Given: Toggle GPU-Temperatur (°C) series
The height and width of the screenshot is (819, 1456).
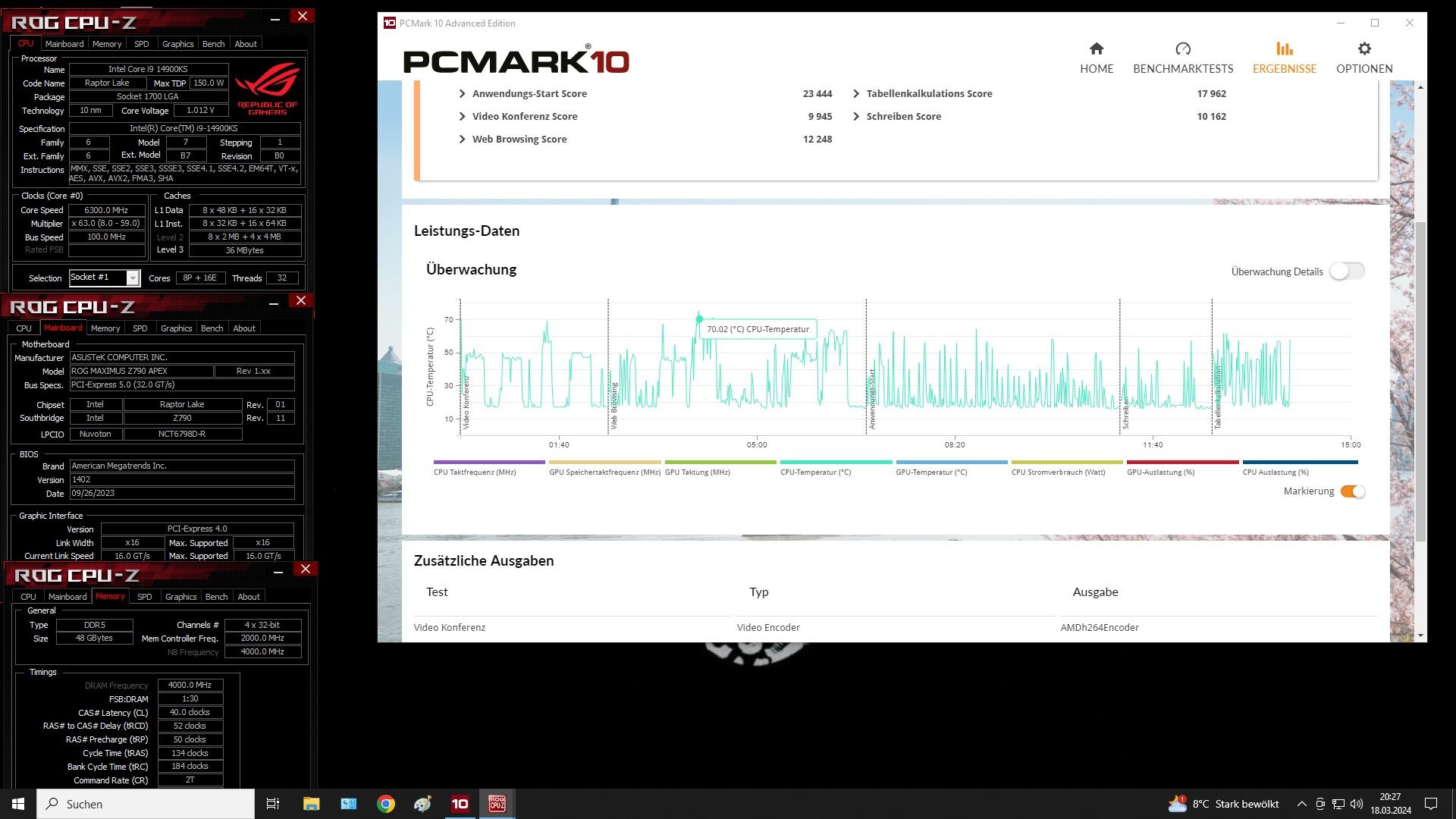Looking at the screenshot, I should pyautogui.click(x=951, y=468).
